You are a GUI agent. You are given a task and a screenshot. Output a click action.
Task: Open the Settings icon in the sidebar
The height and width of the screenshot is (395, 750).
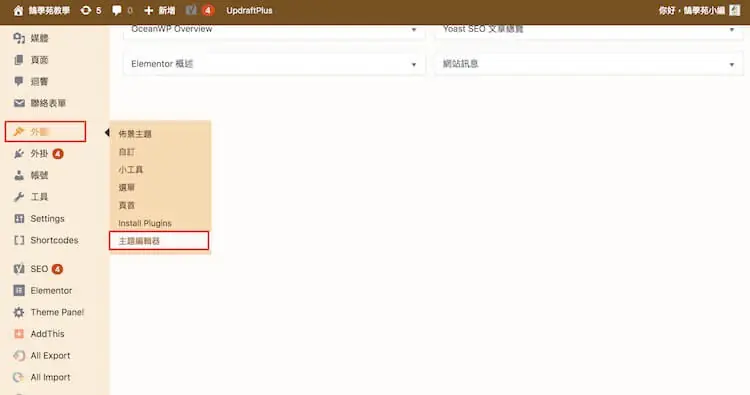(19, 219)
